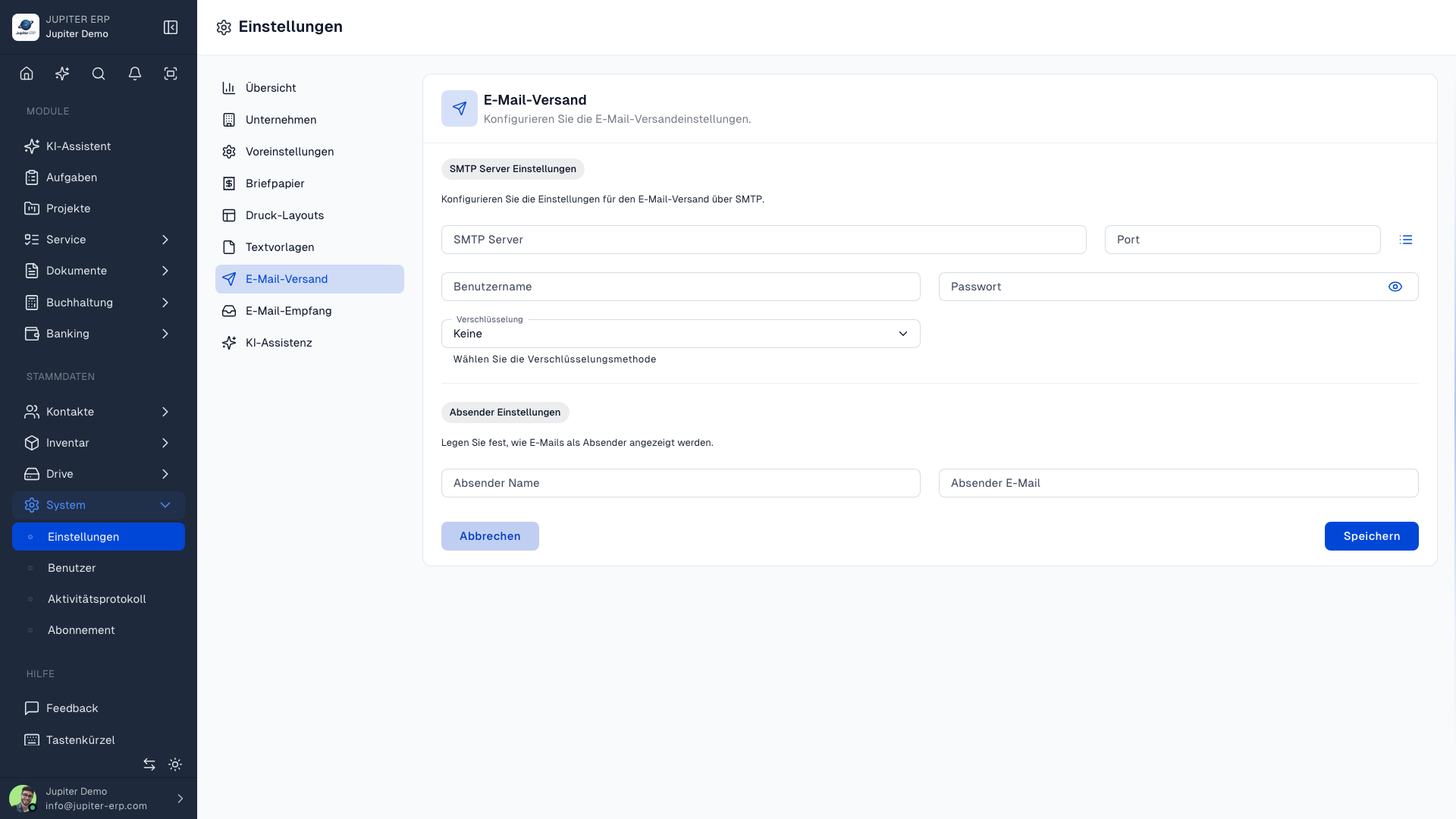The width and height of the screenshot is (1456, 819).
Task: Open Voreinstellungen settings tab
Action: click(x=309, y=152)
